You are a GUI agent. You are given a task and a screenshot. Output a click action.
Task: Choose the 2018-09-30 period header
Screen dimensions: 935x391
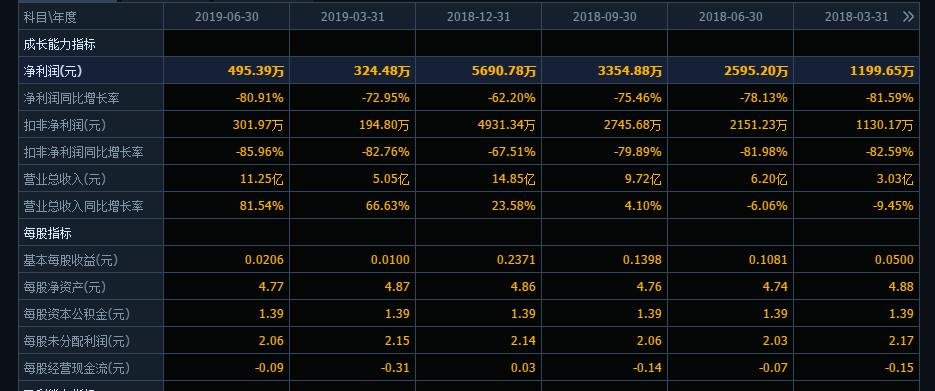[605, 17]
